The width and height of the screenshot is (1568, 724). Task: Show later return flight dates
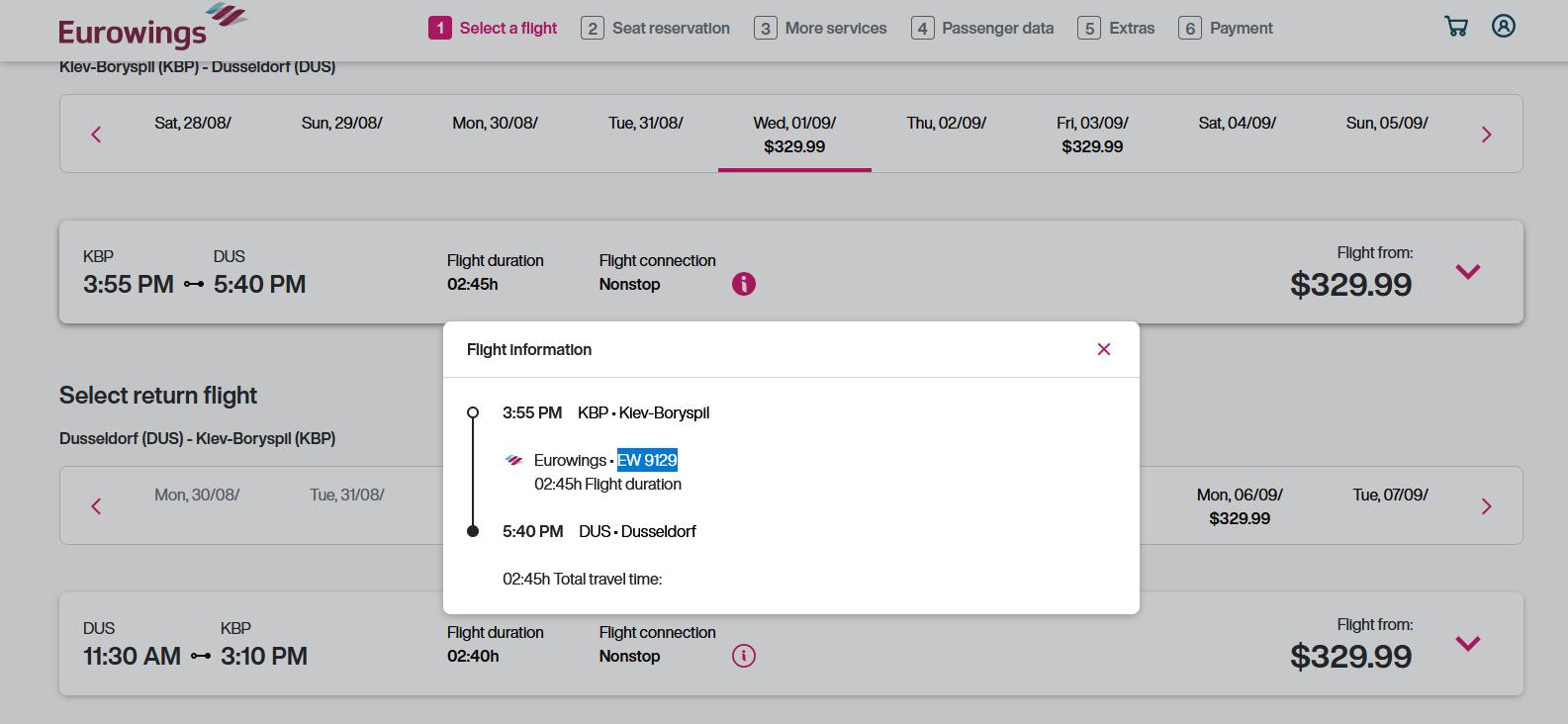click(1486, 506)
